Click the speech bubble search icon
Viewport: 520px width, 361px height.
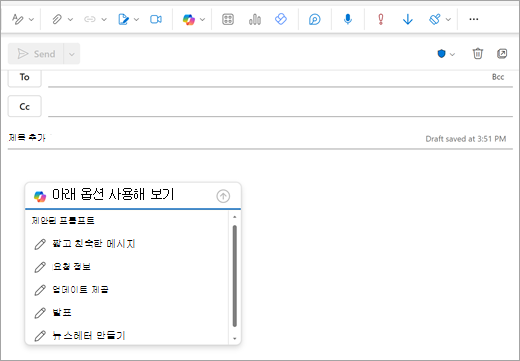pyautogui.click(x=314, y=19)
